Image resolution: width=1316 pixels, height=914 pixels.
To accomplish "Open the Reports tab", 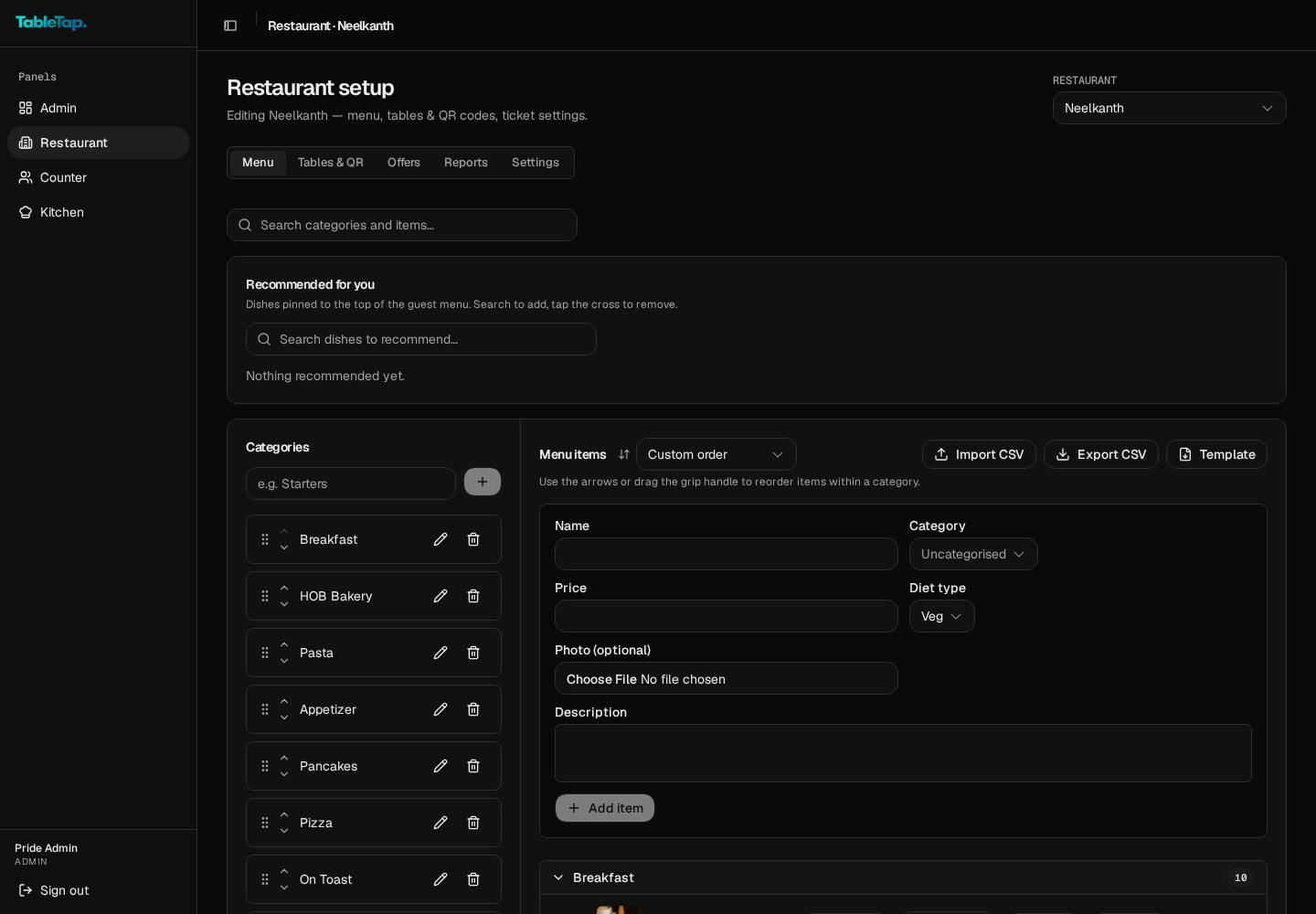I will tap(466, 163).
